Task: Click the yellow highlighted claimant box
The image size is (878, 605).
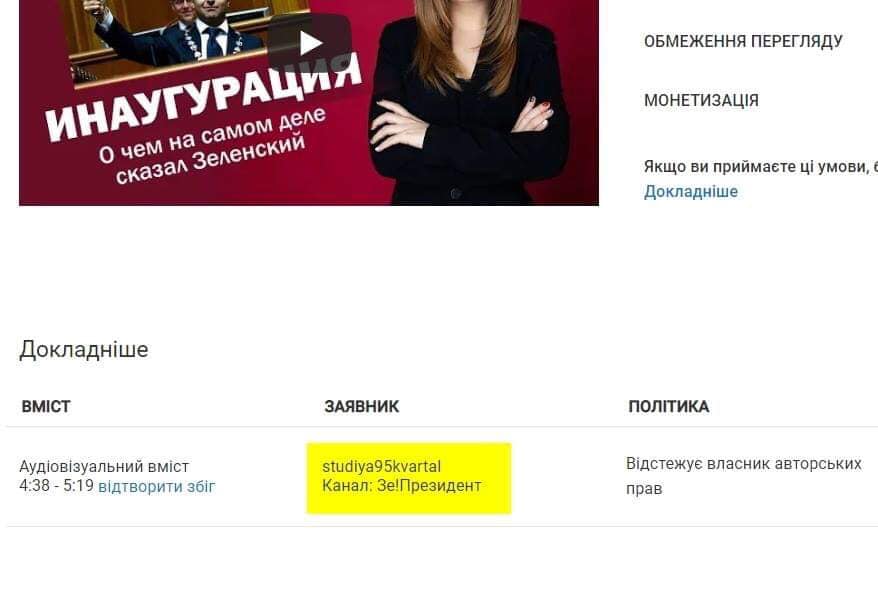Action: click(409, 478)
